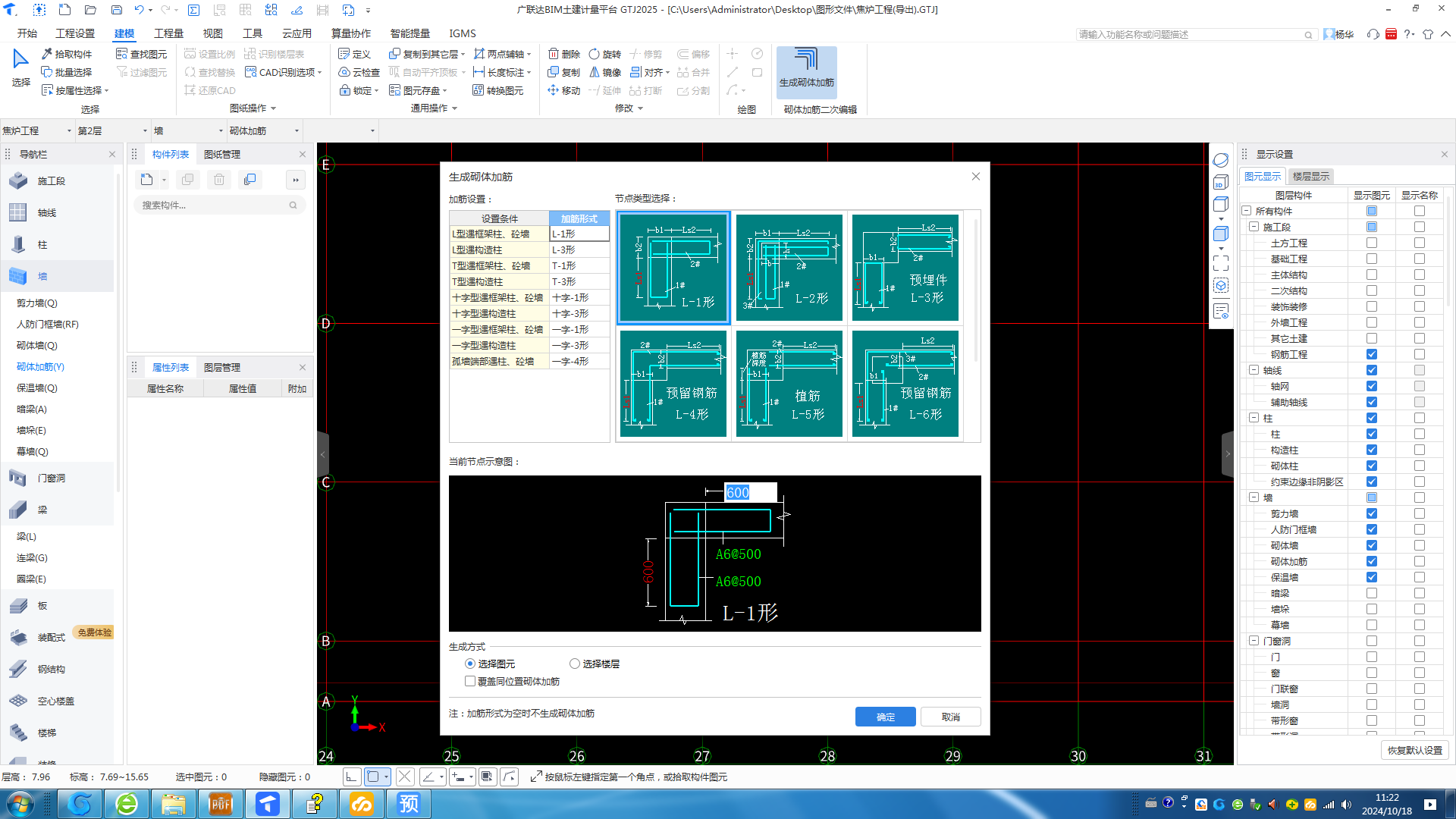Click new component icon in 构件列表
This screenshot has width=1456, height=819.
146,180
